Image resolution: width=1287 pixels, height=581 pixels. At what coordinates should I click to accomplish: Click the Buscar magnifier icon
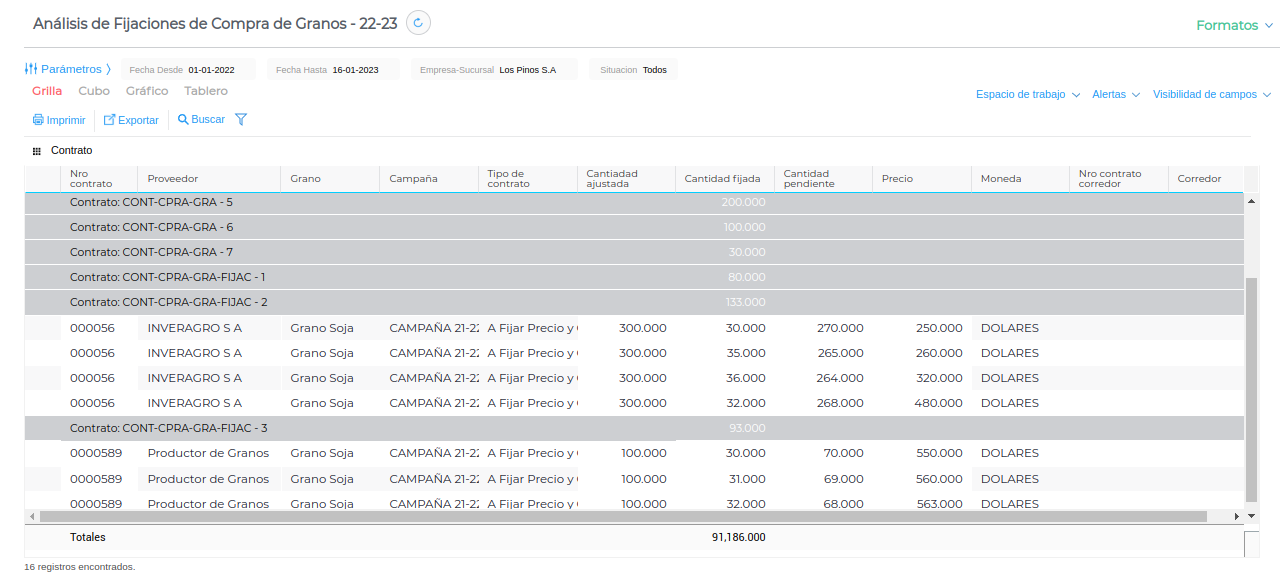(183, 119)
